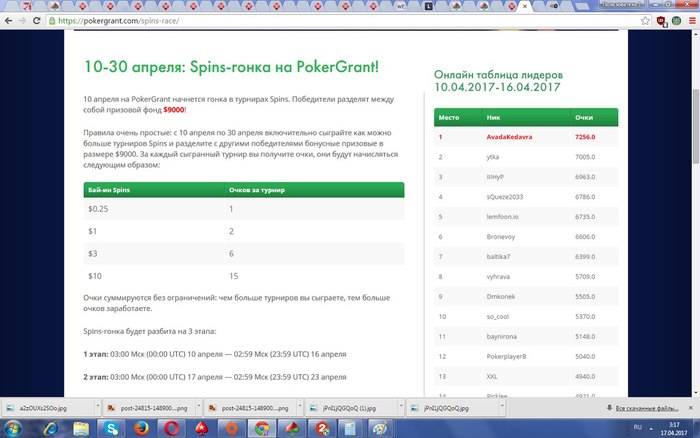
Task: Click the green globe extension icon
Action: pos(676,21)
